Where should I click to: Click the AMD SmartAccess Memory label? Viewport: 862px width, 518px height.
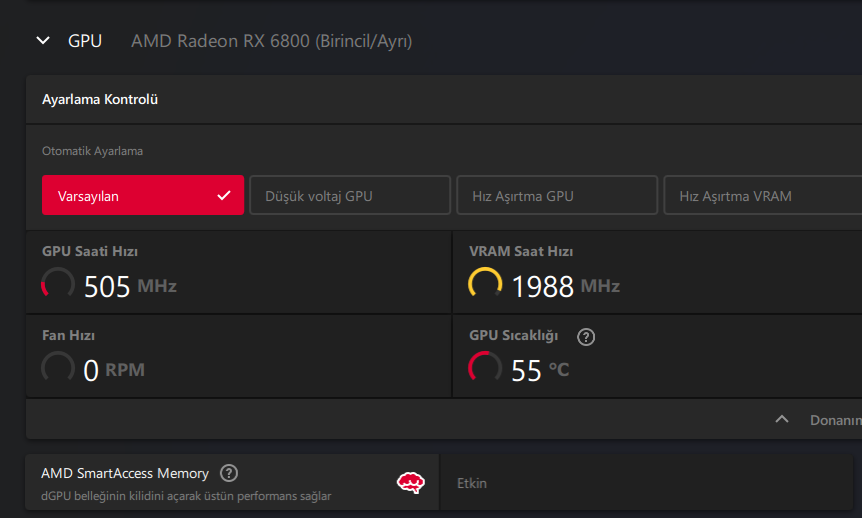125,473
